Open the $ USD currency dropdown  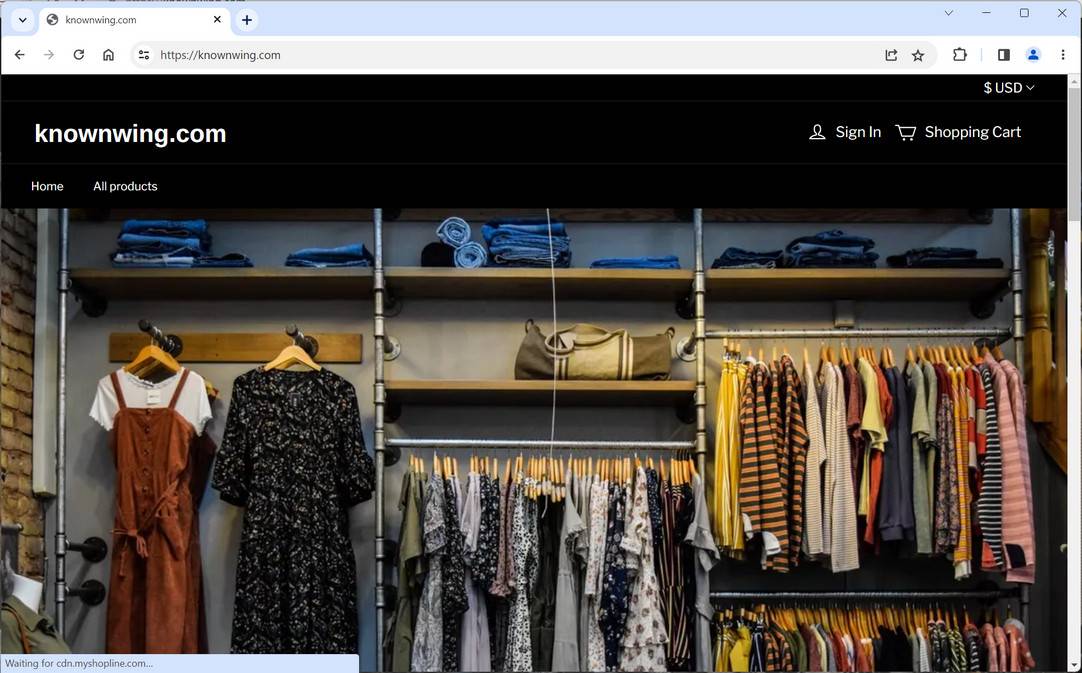1007,87
